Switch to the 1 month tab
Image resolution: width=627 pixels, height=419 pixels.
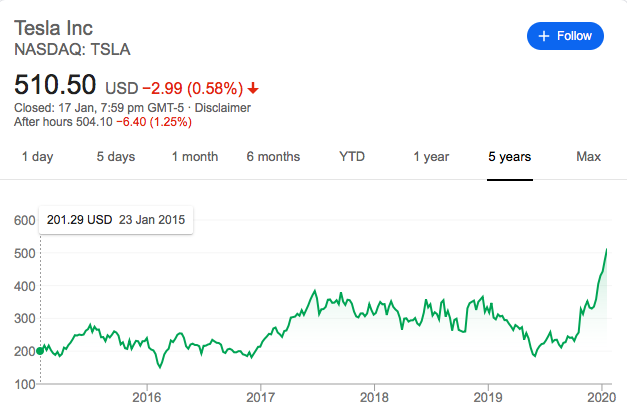click(194, 156)
